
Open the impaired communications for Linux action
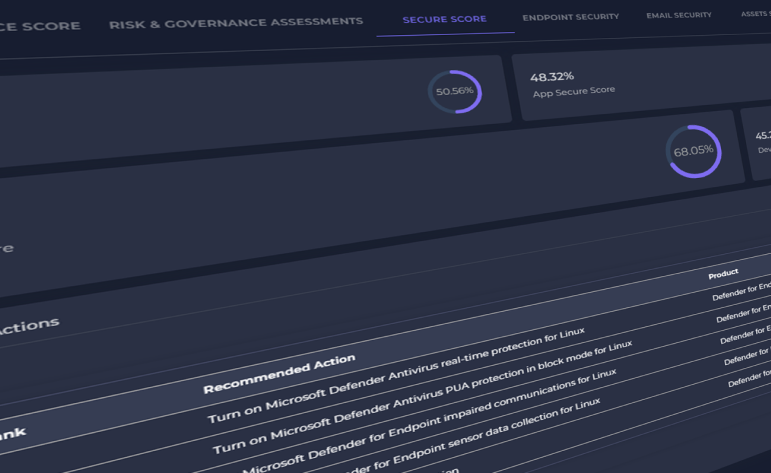(429, 421)
